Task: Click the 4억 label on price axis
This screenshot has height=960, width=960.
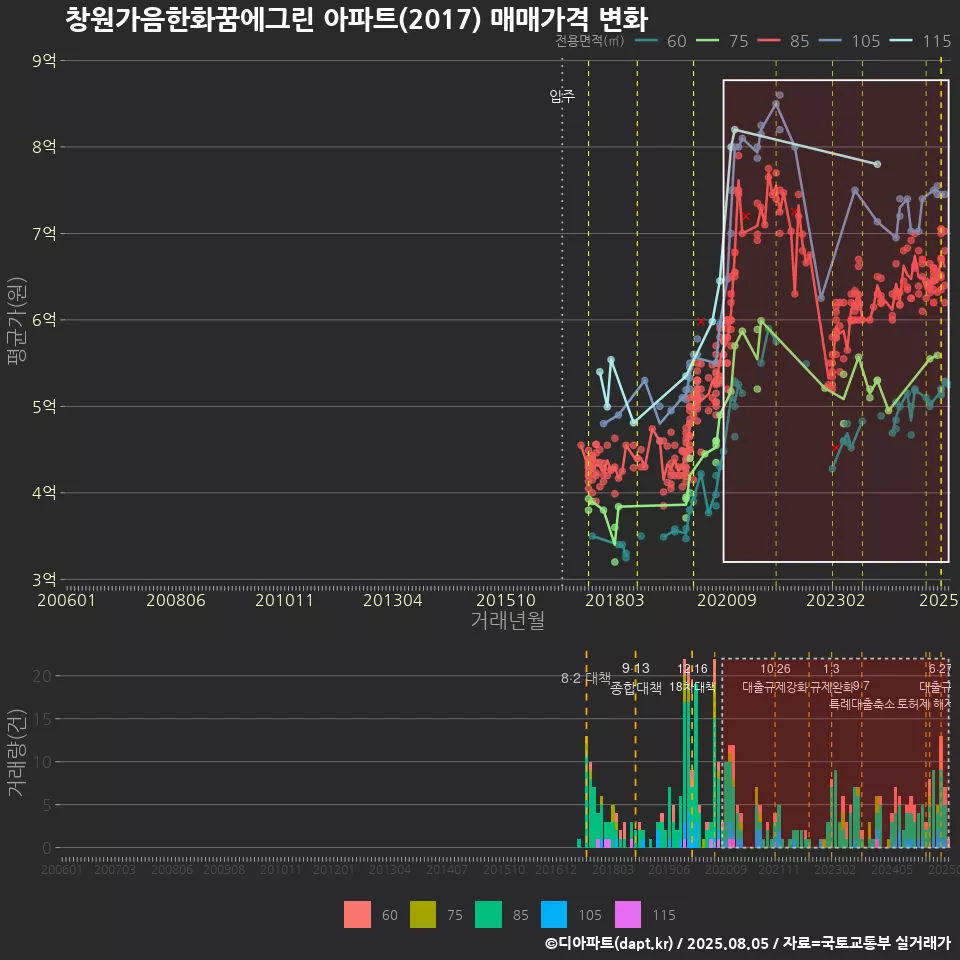Action: pos(44,493)
